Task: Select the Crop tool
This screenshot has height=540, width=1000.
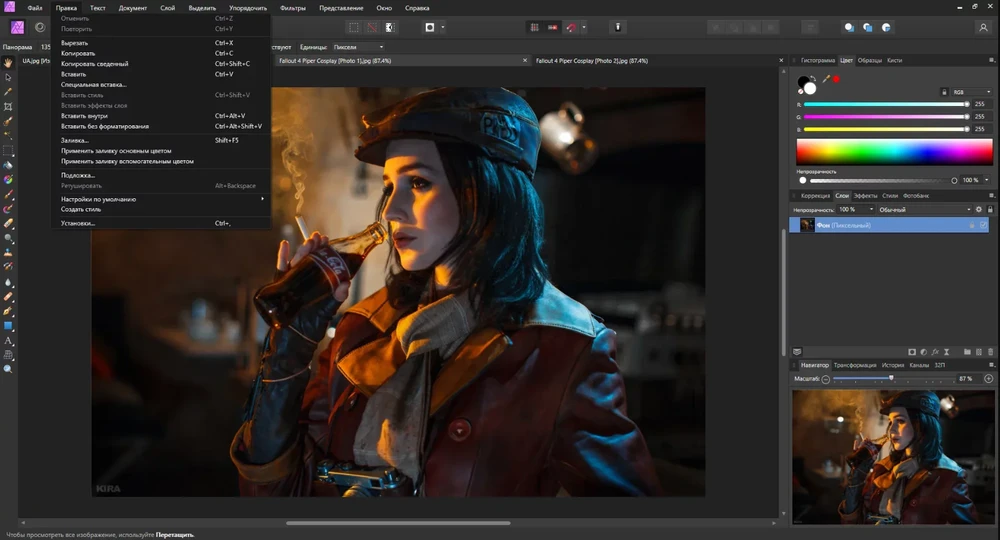Action: (x=8, y=106)
